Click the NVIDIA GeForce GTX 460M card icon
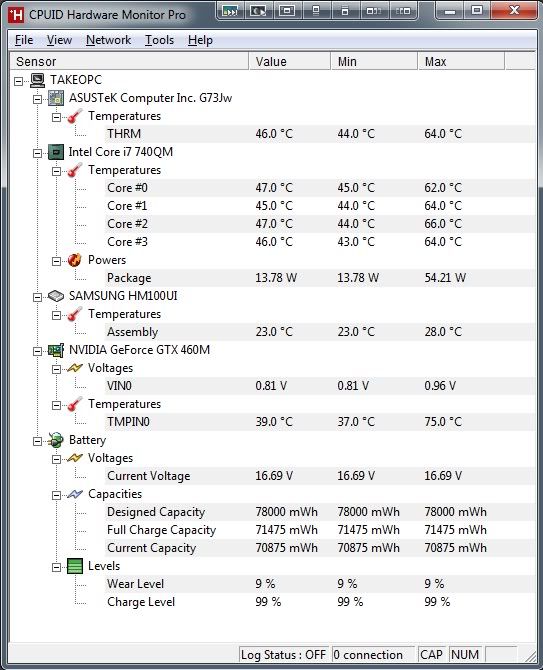The width and height of the screenshot is (543, 670). click(x=56, y=350)
